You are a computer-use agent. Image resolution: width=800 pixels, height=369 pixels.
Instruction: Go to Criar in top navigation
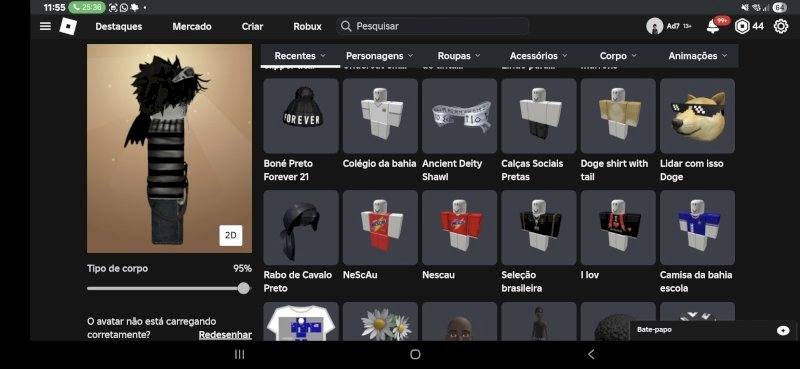253,27
